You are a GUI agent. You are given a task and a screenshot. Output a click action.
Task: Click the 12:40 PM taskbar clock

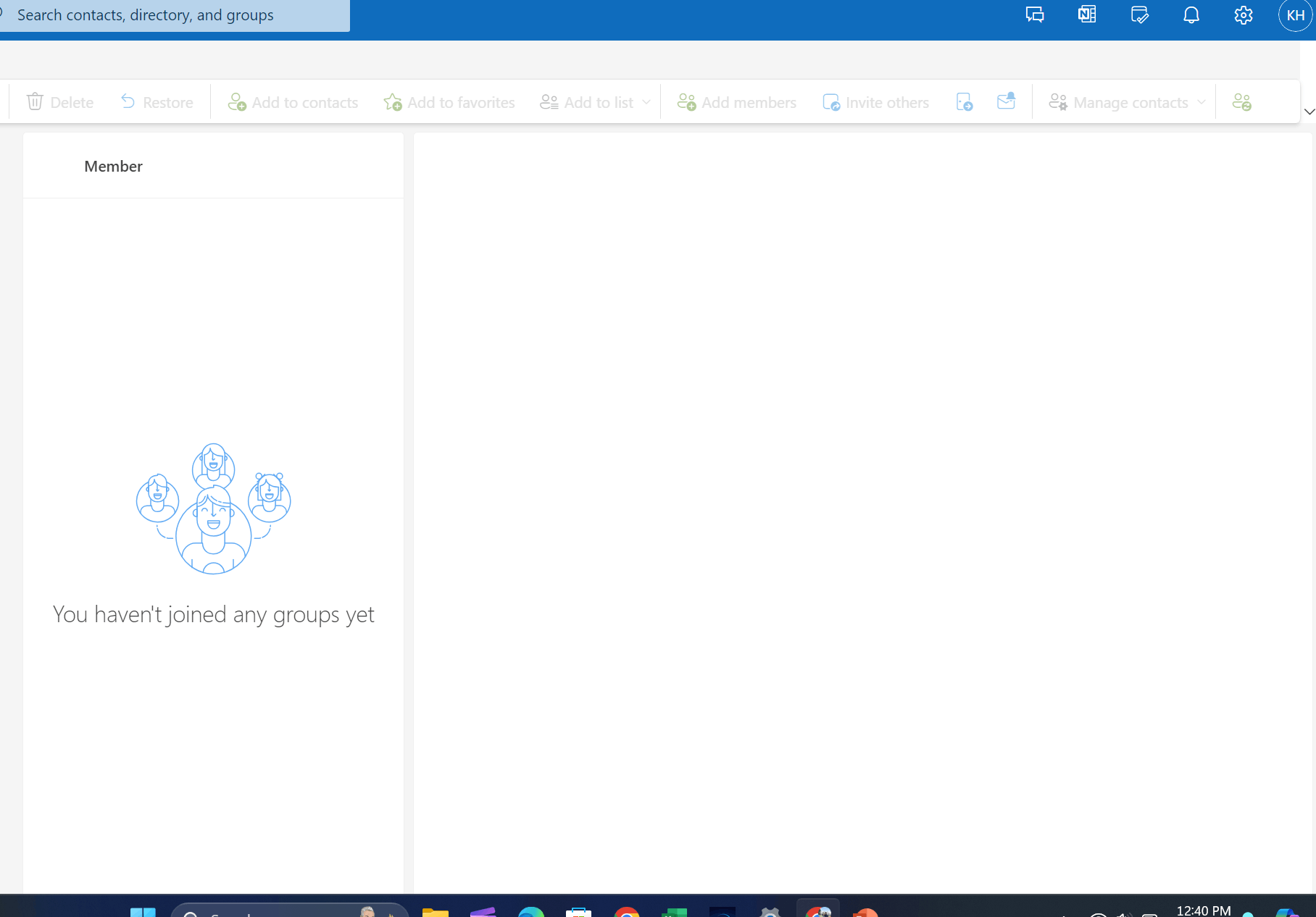point(1204,910)
